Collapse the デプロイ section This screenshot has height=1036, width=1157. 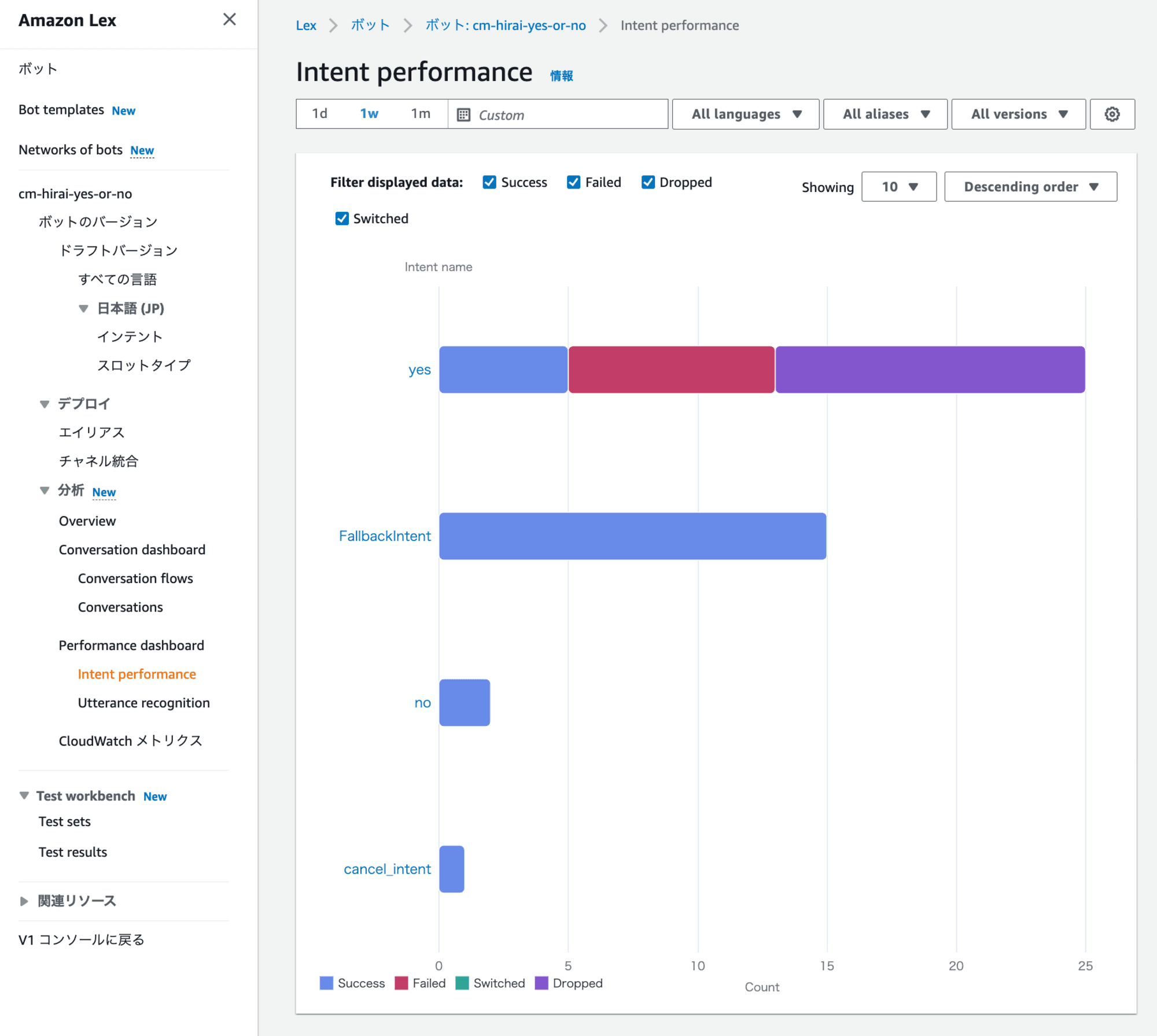[x=45, y=404]
